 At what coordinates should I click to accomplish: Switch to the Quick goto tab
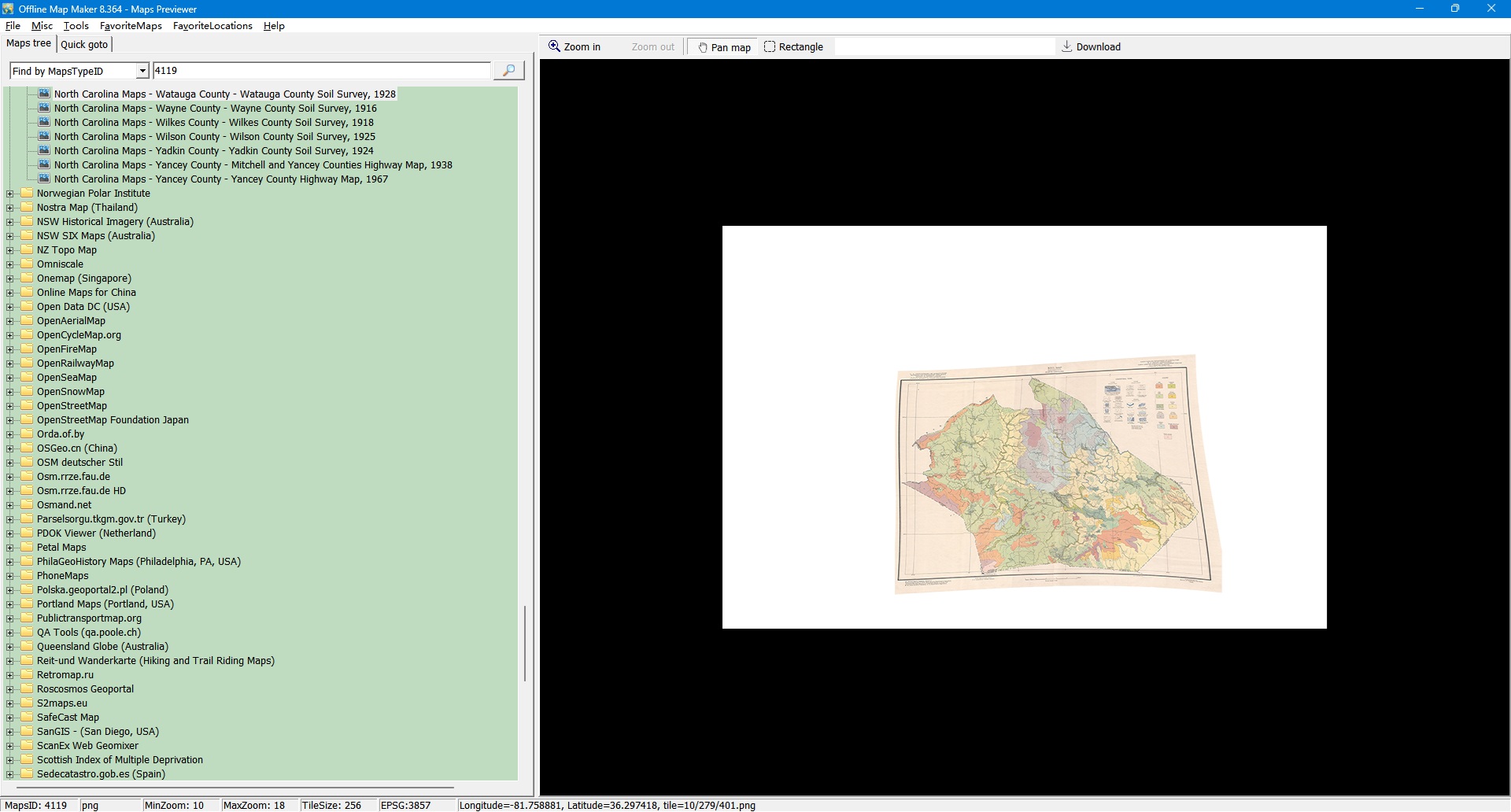click(84, 45)
